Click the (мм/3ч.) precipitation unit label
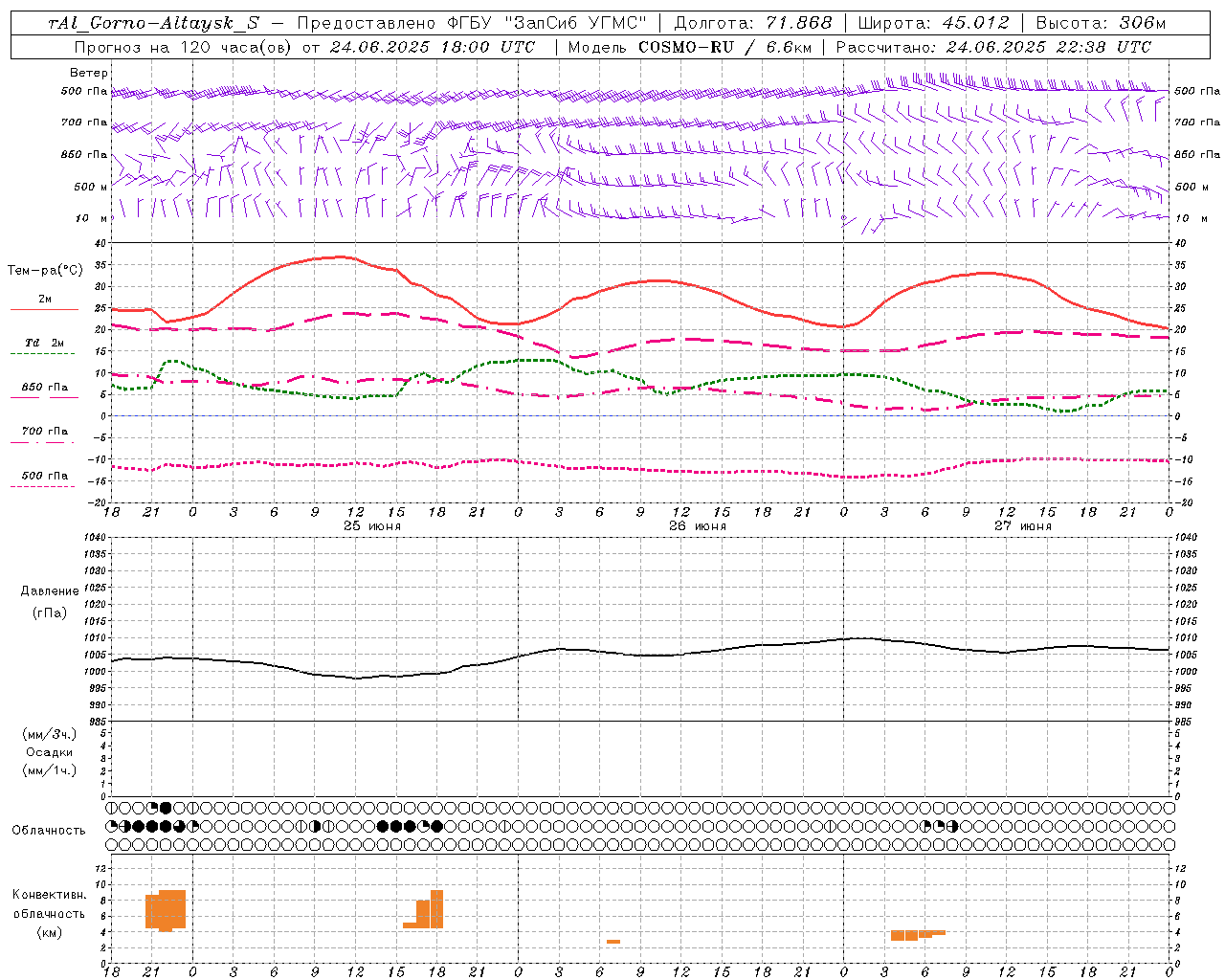The width and height of the screenshot is (1225, 980). [50, 734]
